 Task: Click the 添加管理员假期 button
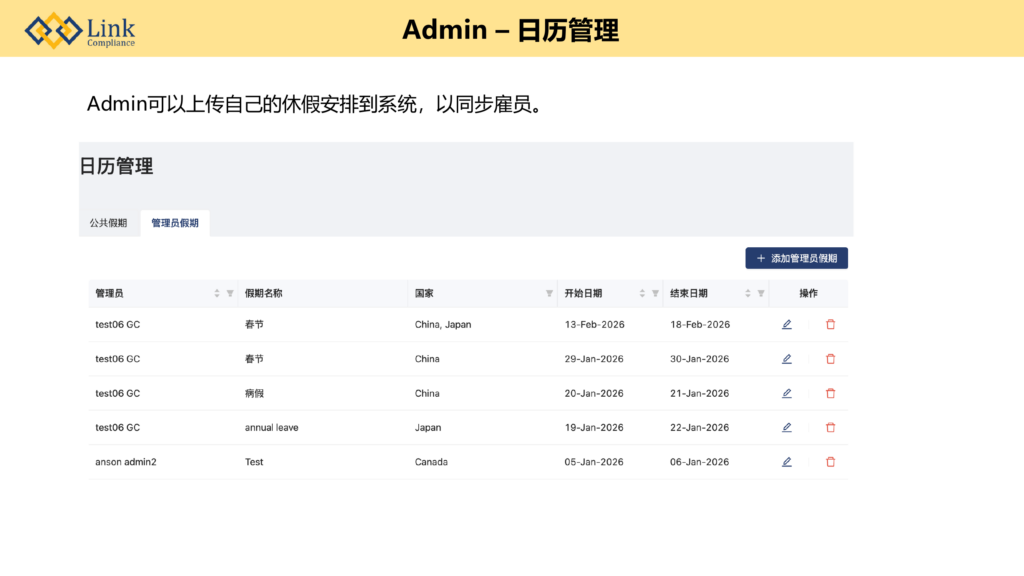click(796, 258)
